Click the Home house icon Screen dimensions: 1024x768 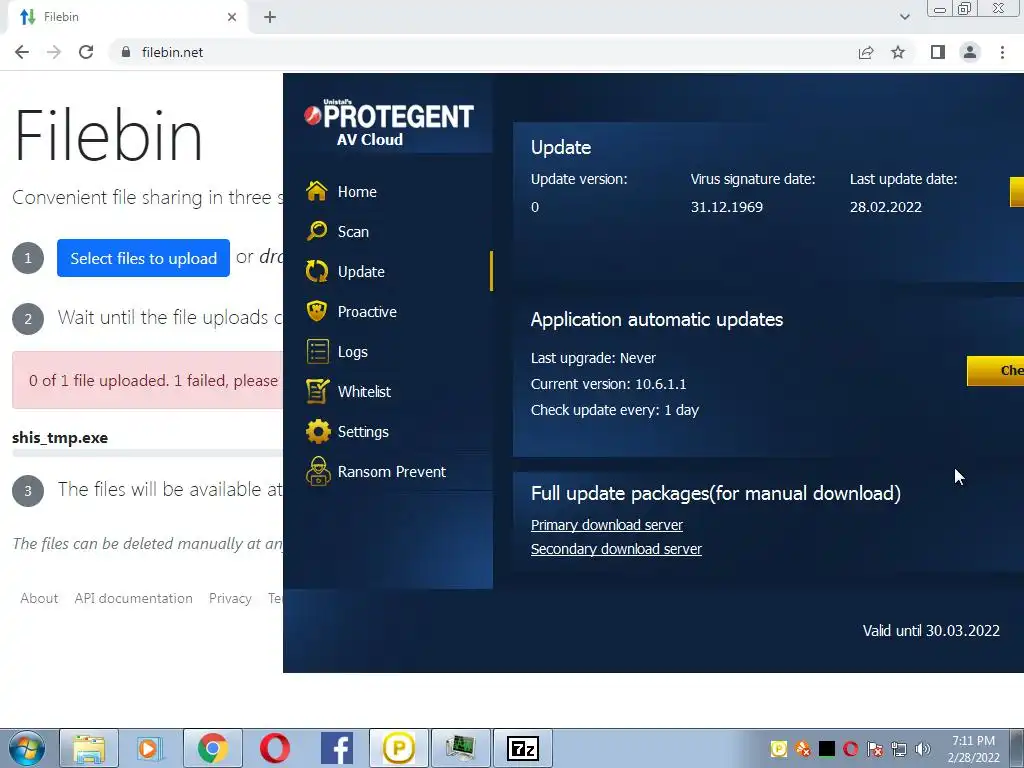(x=317, y=191)
